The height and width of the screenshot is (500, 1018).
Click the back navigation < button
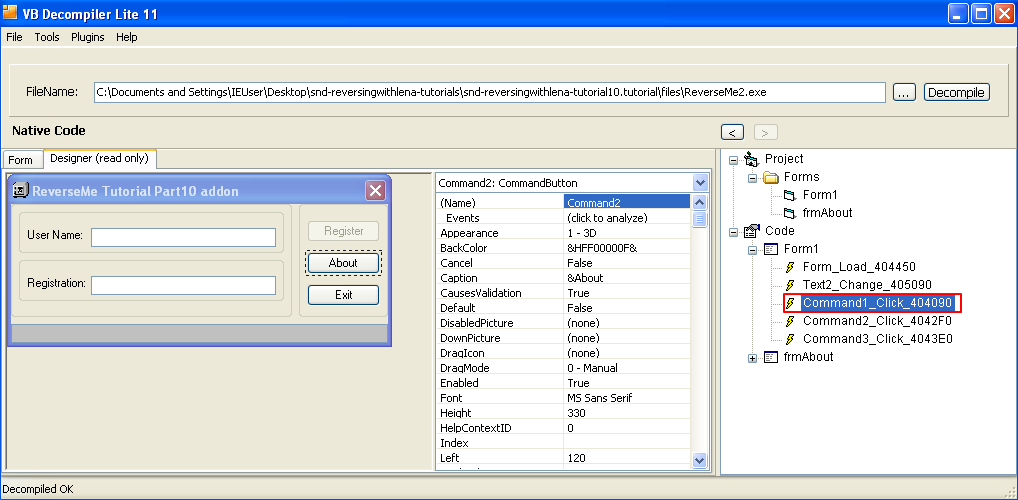[x=732, y=132]
